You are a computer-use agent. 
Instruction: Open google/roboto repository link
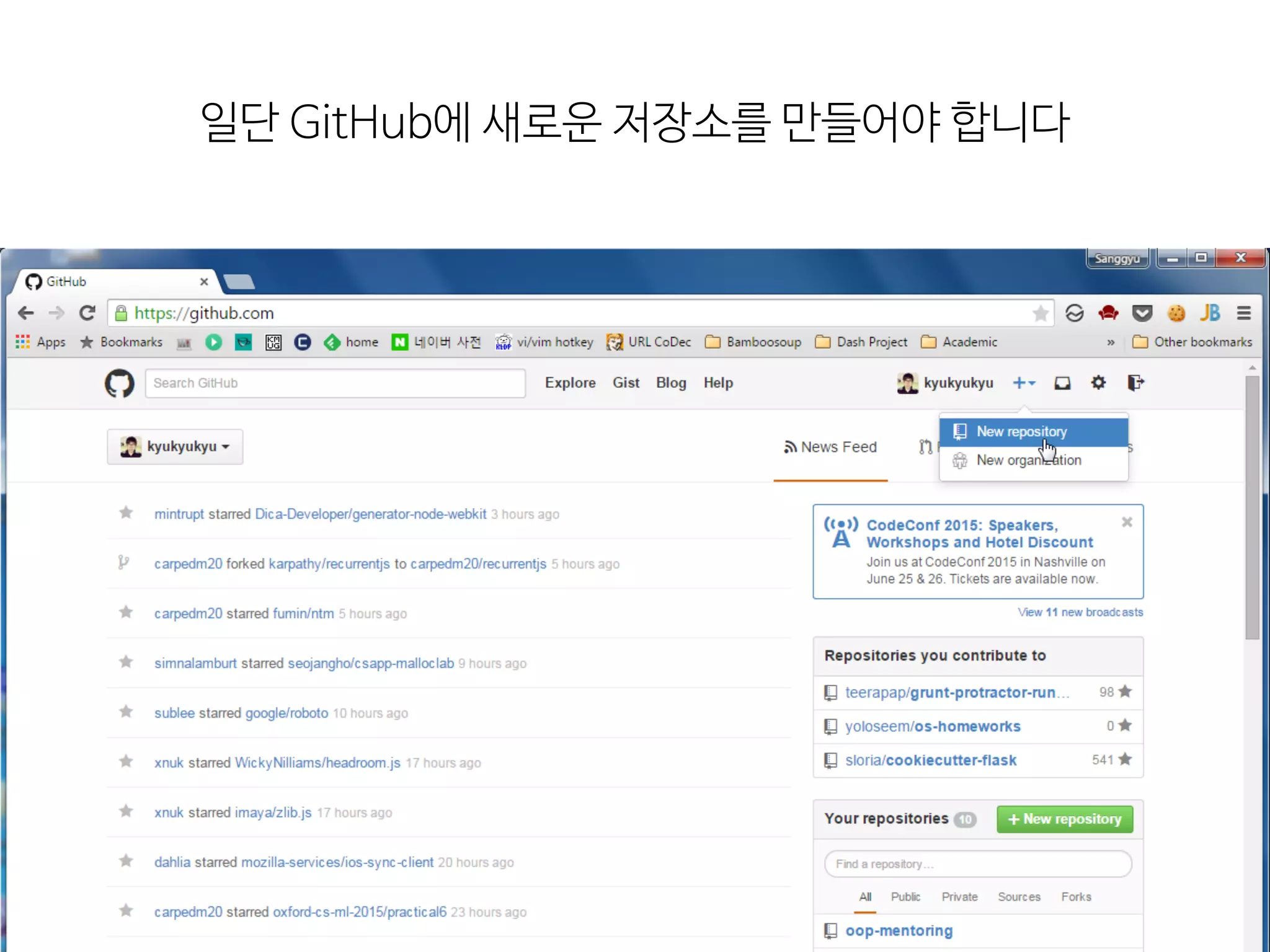pos(286,713)
